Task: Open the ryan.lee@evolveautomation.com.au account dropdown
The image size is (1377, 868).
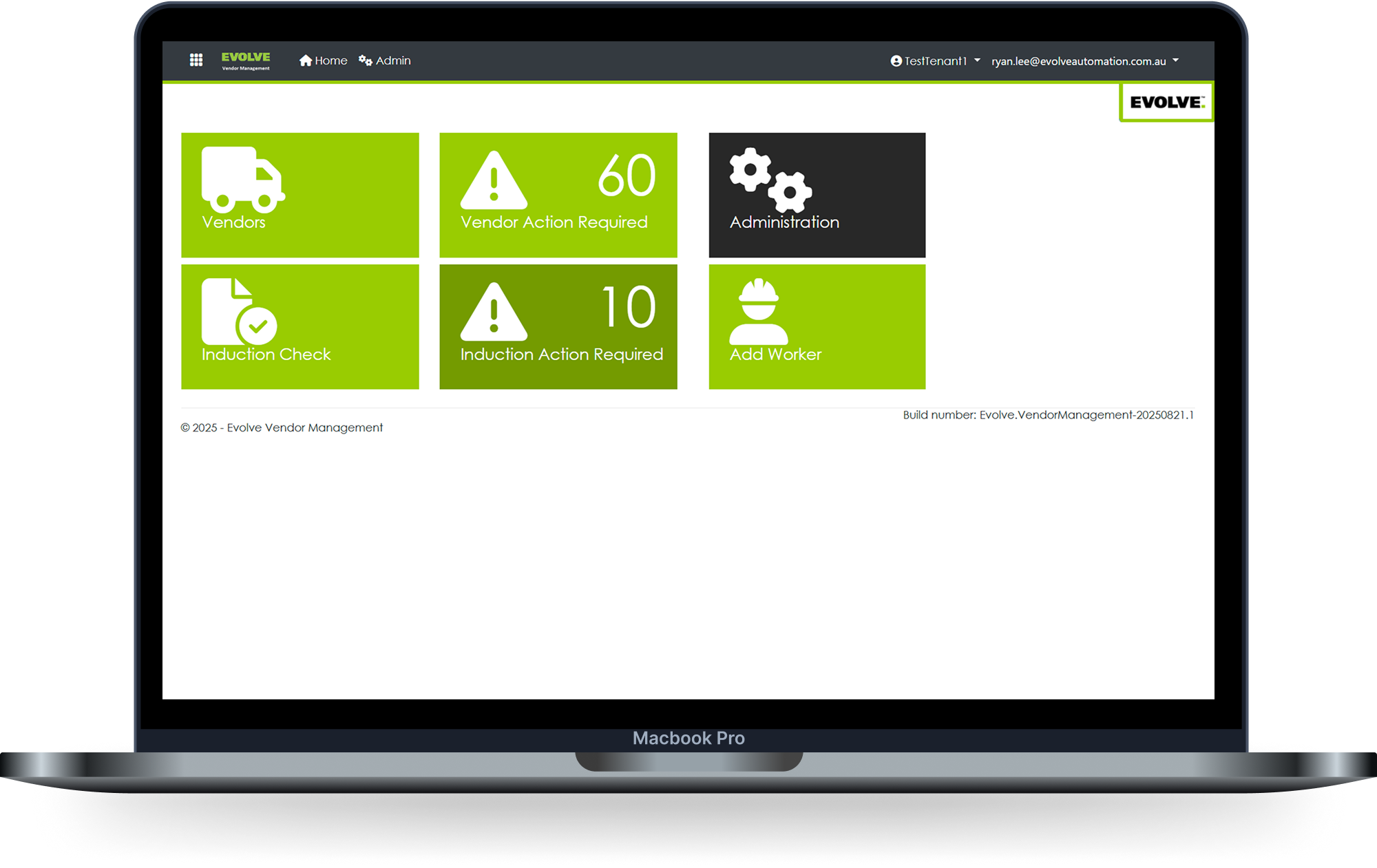Action: click(x=1085, y=61)
